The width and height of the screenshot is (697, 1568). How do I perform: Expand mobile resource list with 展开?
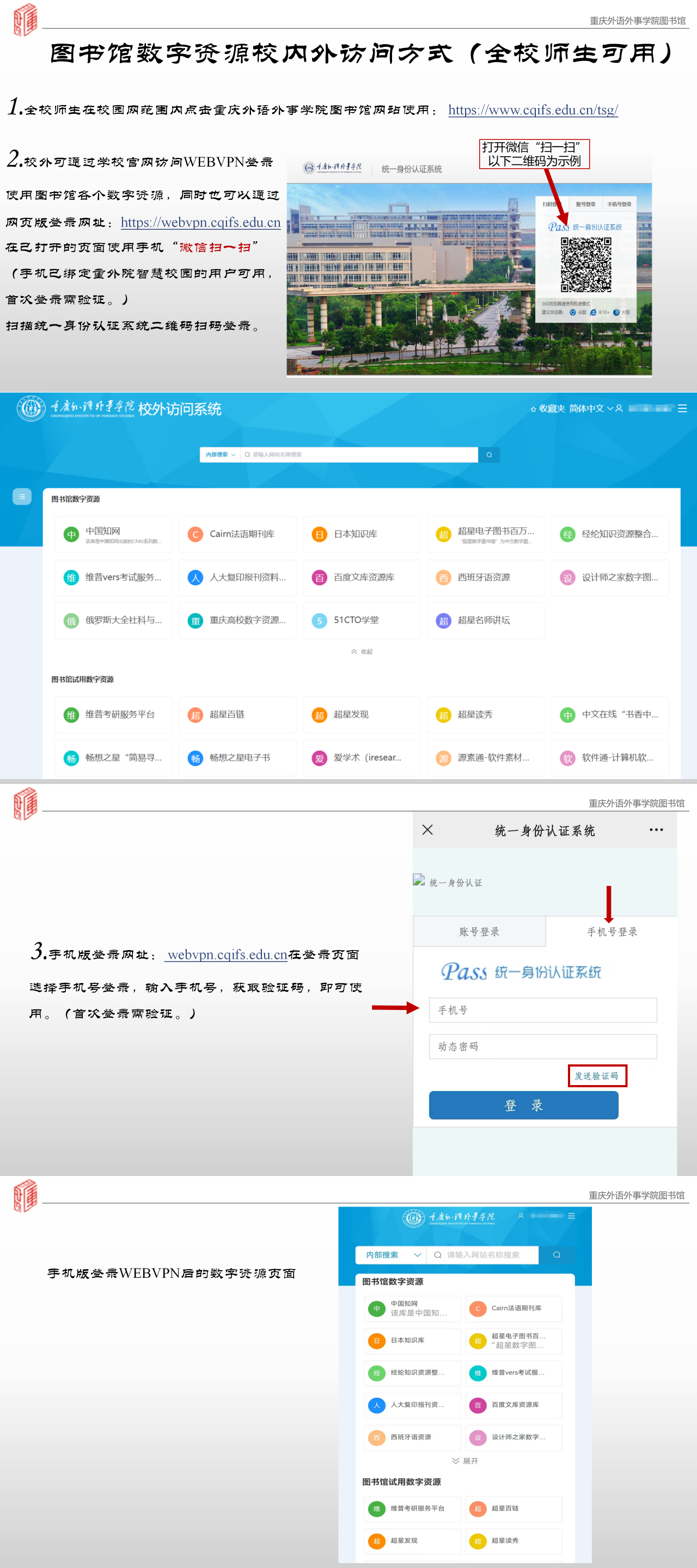click(465, 1461)
